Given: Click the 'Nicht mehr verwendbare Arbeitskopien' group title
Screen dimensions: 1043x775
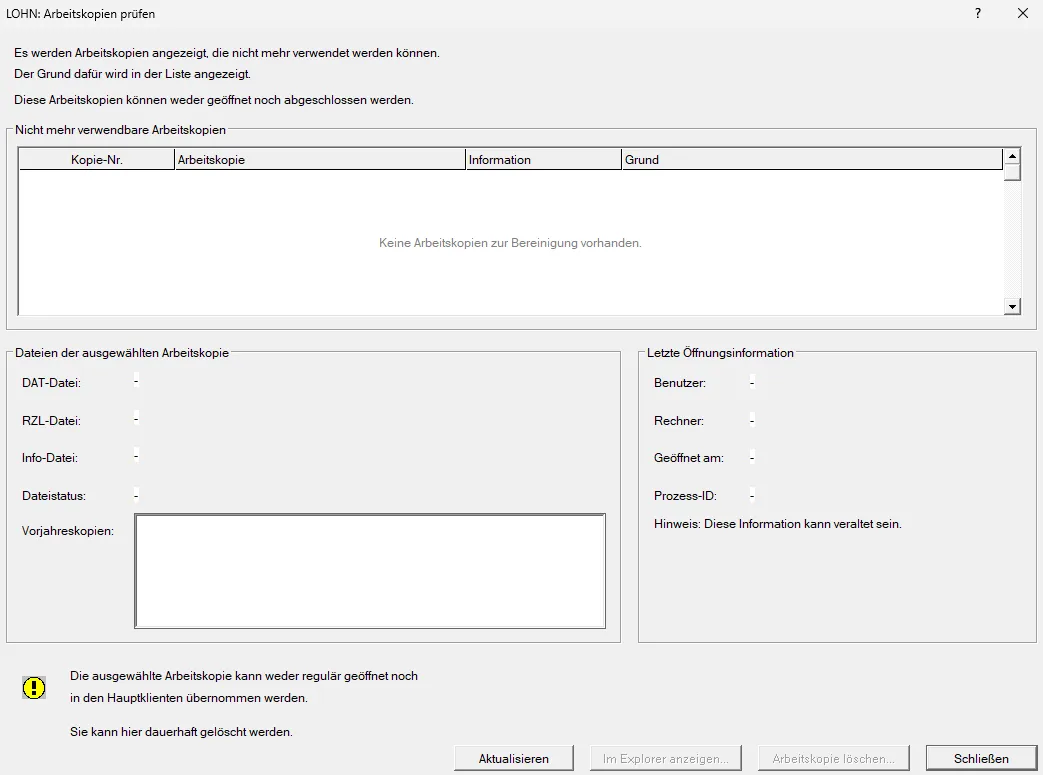Looking at the screenshot, I should [120, 130].
